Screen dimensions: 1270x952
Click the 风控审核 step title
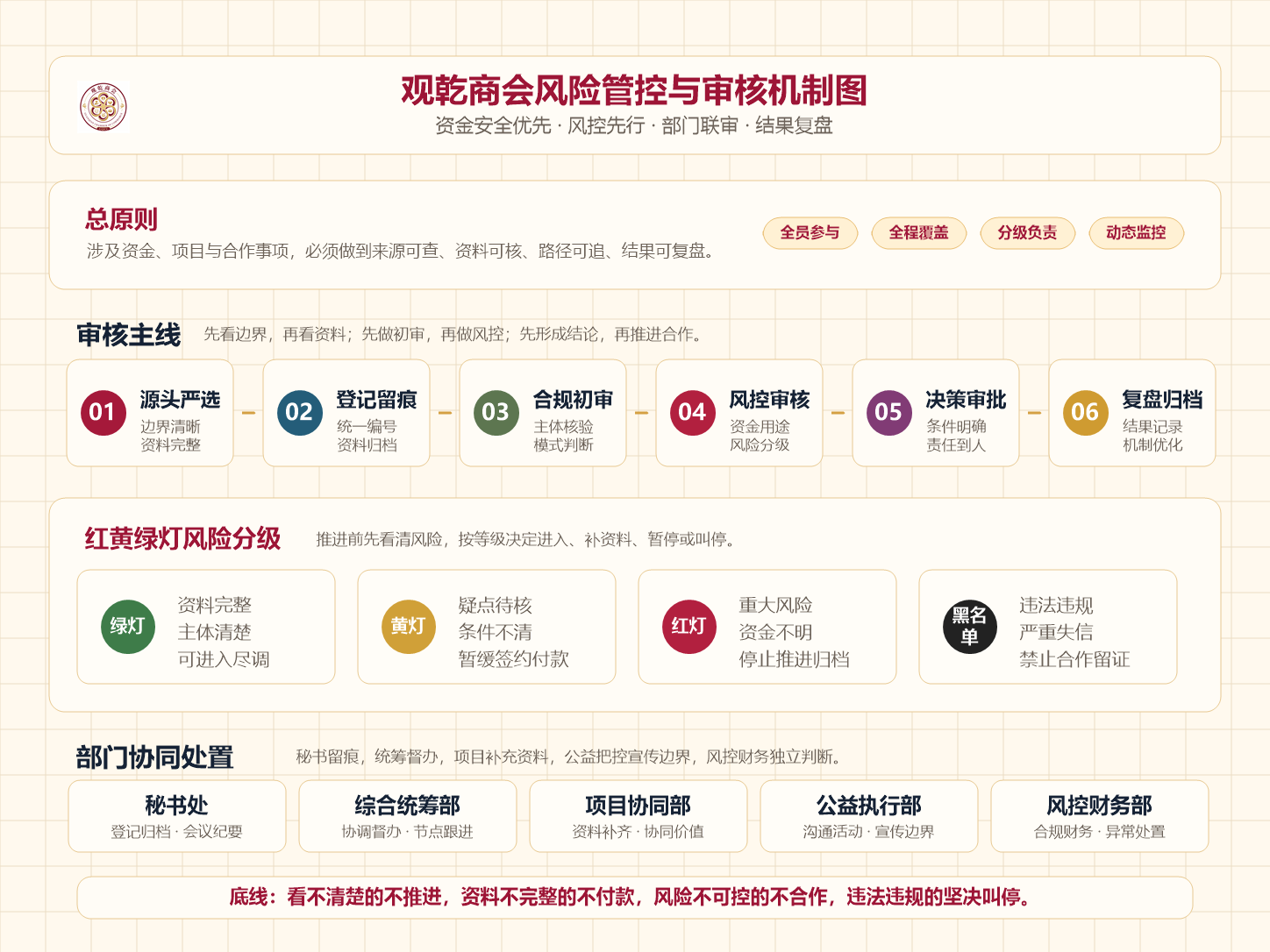tap(769, 400)
